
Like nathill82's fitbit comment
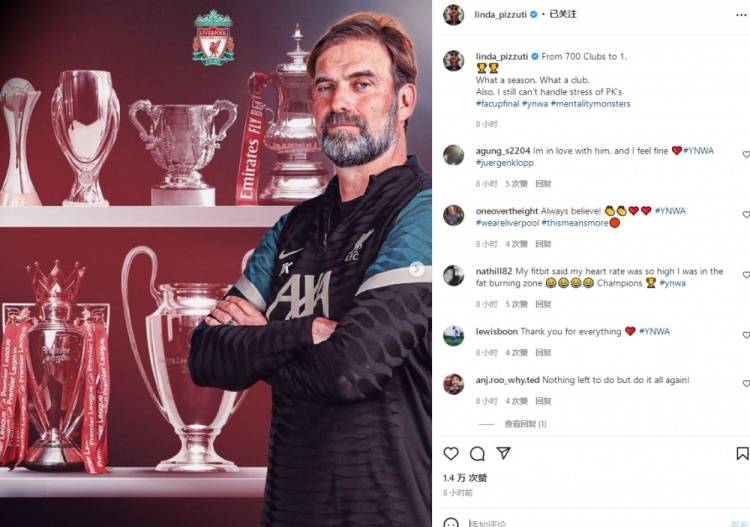point(746,274)
